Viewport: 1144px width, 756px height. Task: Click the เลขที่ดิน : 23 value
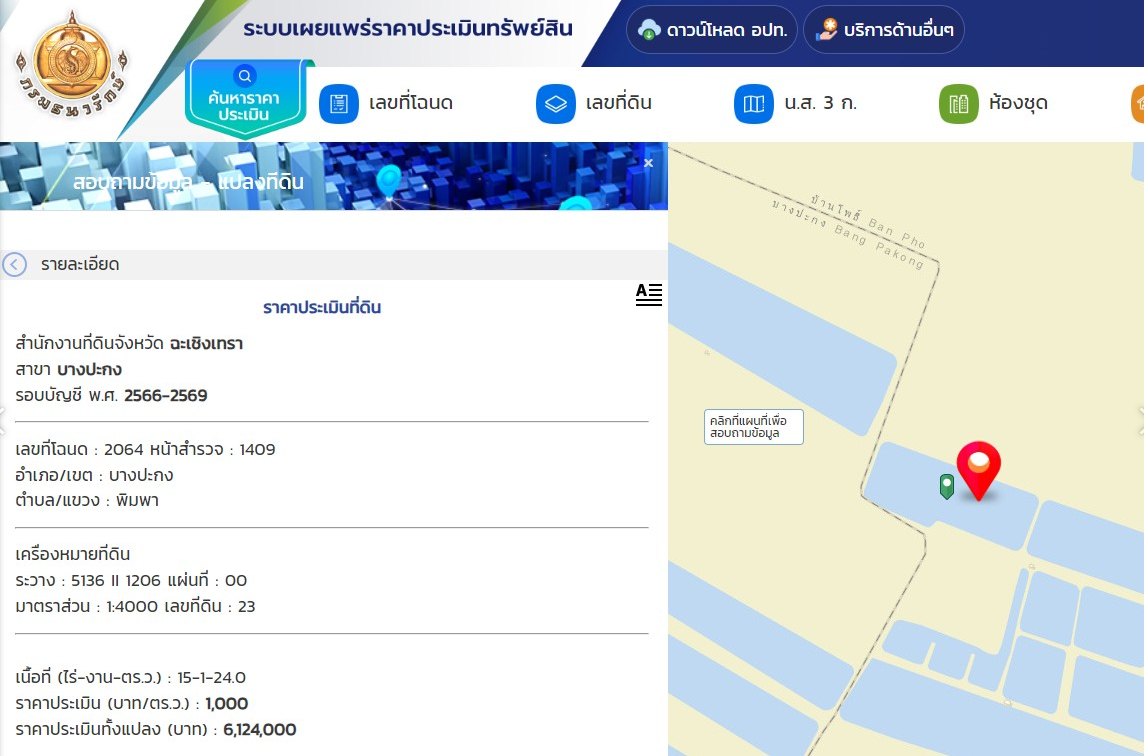pyautogui.click(x=210, y=606)
